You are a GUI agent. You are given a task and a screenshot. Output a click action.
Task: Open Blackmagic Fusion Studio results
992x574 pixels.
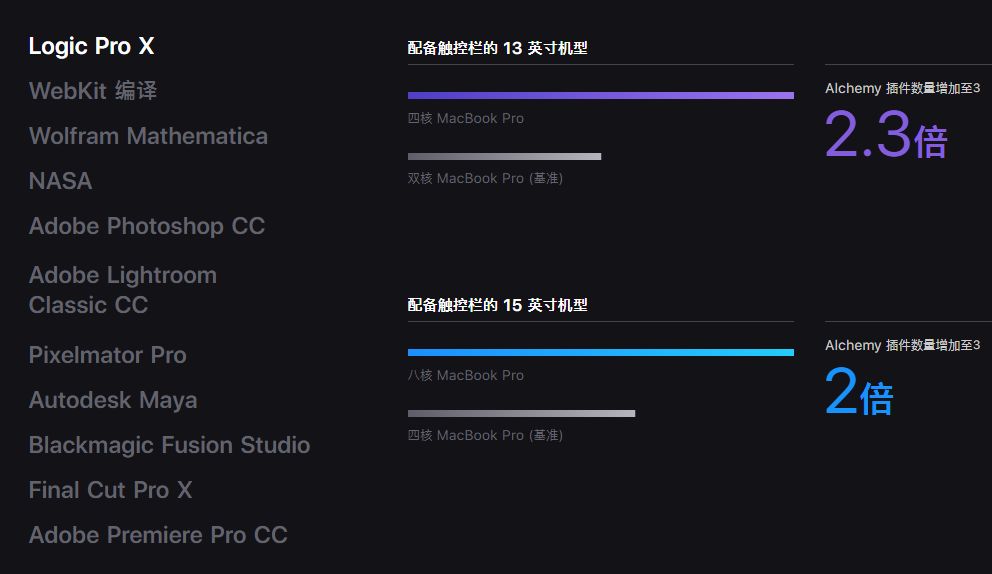click(170, 445)
